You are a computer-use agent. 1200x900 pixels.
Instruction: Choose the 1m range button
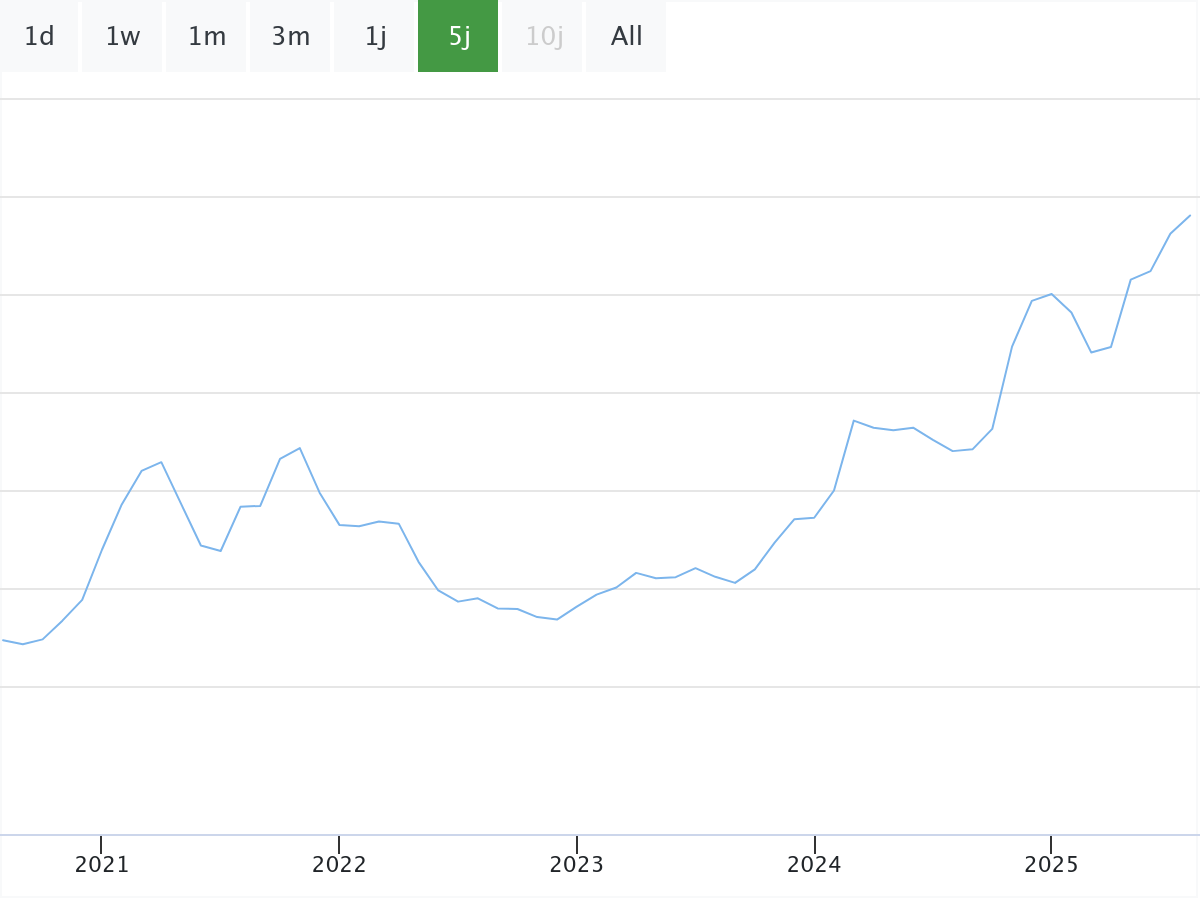click(207, 37)
